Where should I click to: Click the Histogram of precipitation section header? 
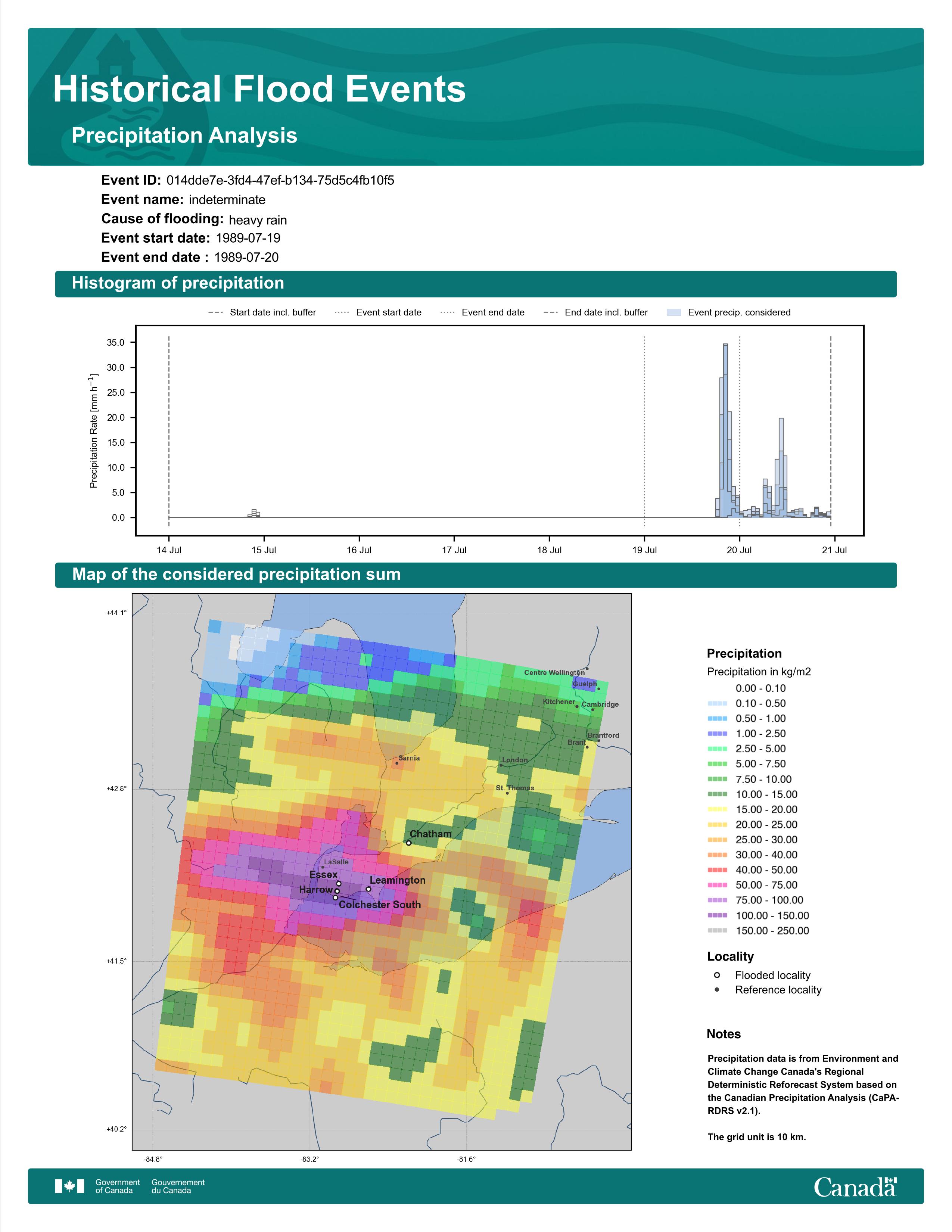[476, 284]
